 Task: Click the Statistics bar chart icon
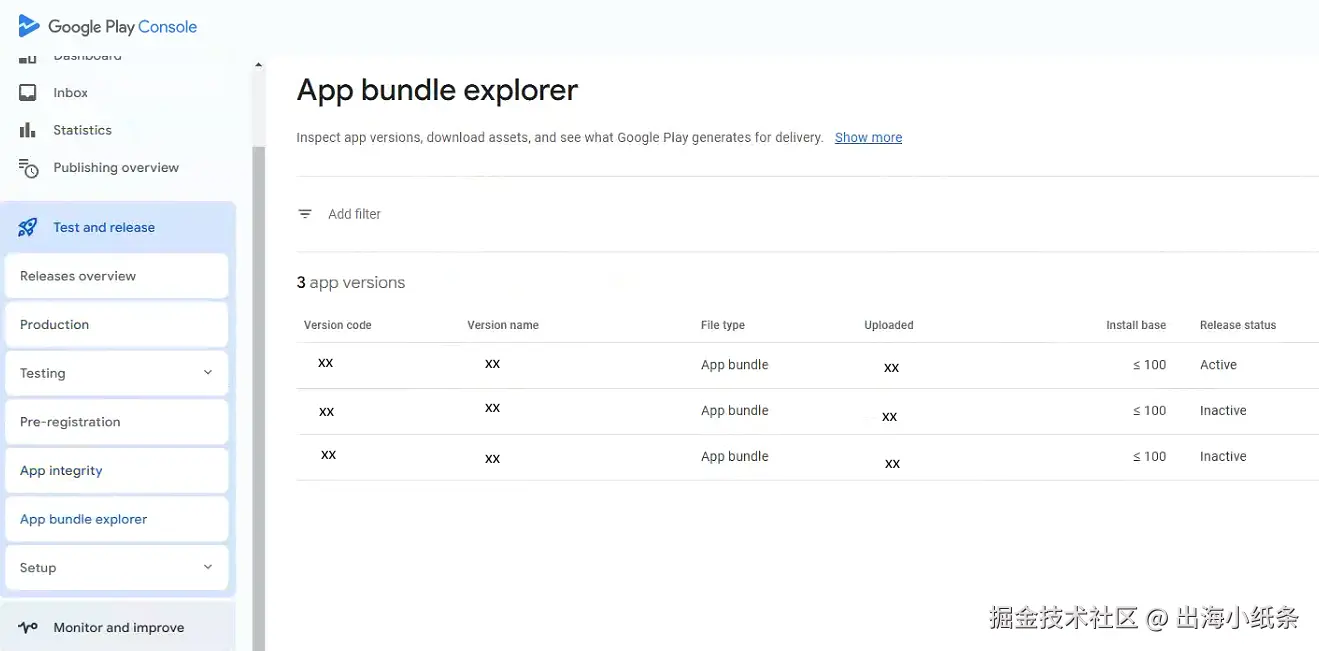coord(28,130)
